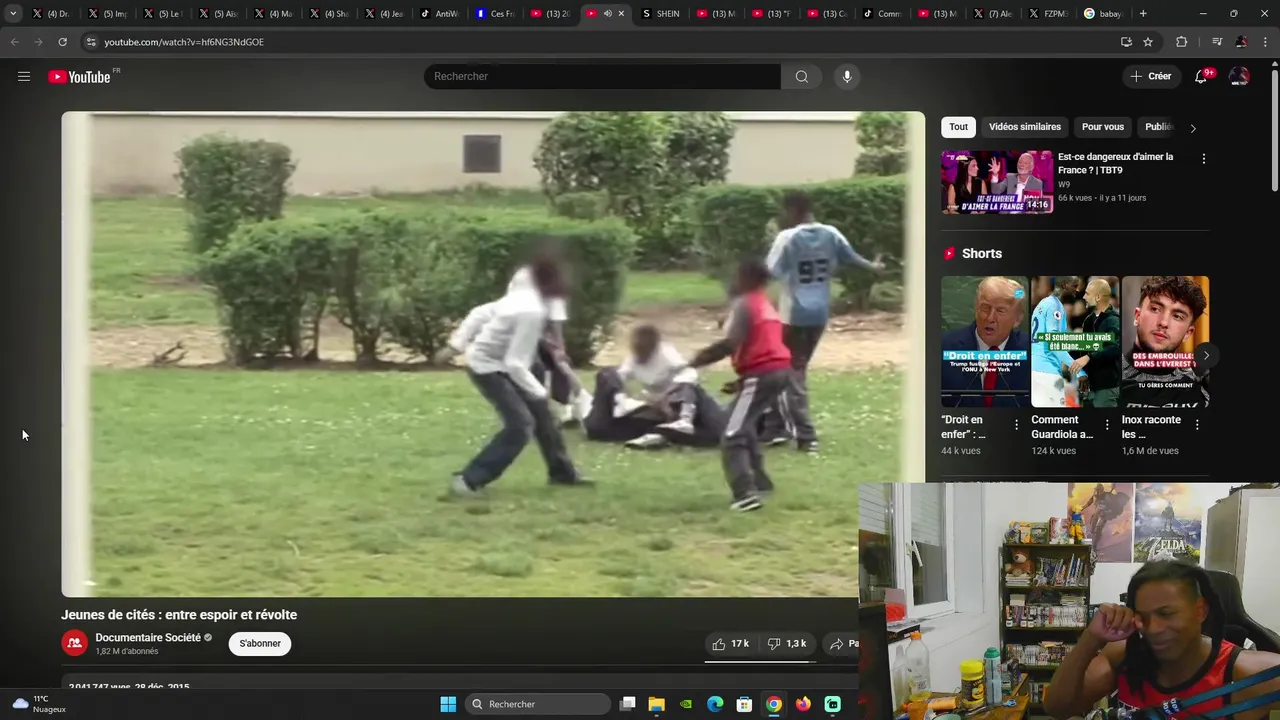Click the taskbar Rechercher search box
Image resolution: width=1280 pixels, height=720 pixels.
click(538, 704)
